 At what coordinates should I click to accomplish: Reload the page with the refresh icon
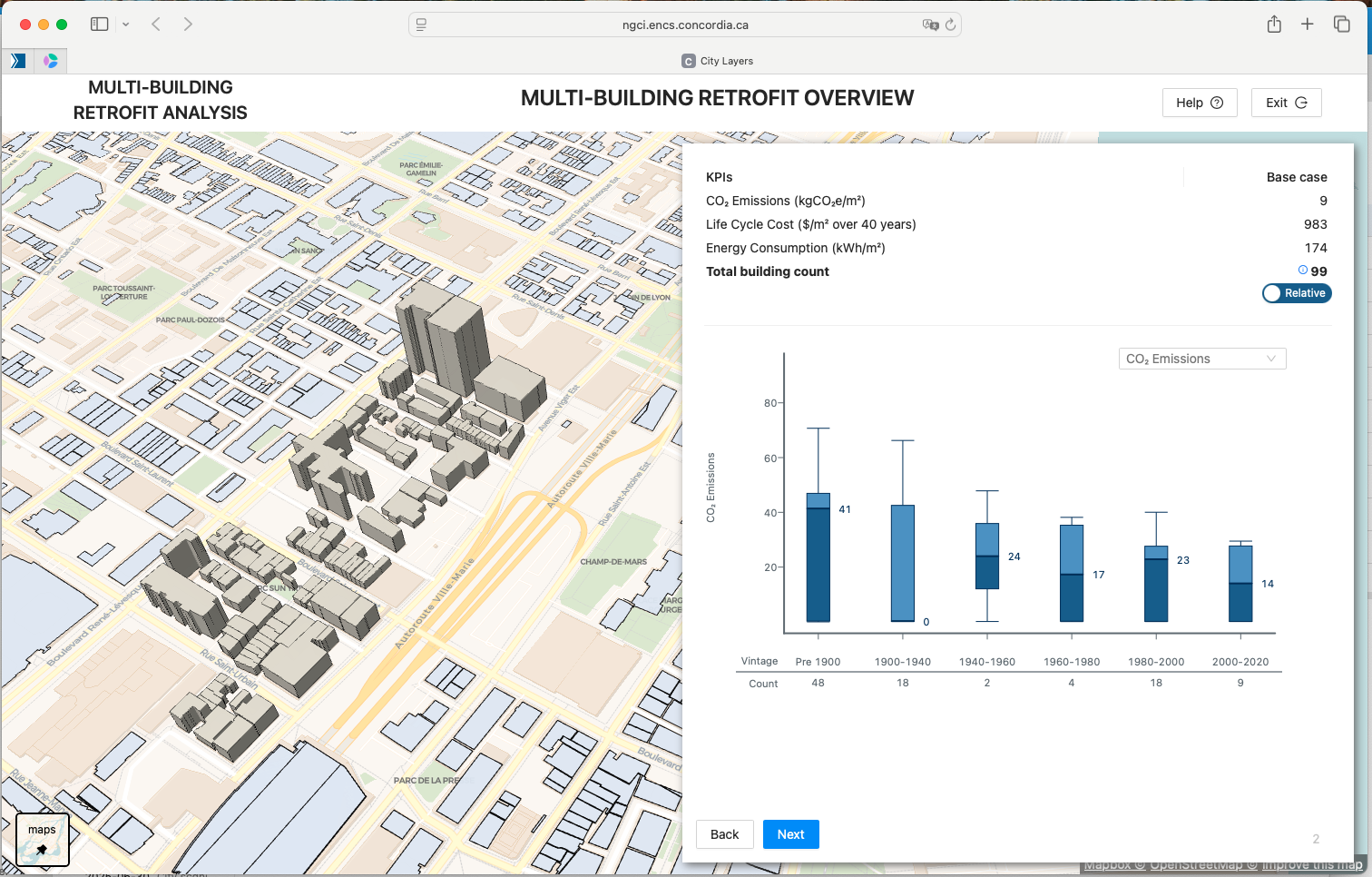pyautogui.click(x=950, y=25)
